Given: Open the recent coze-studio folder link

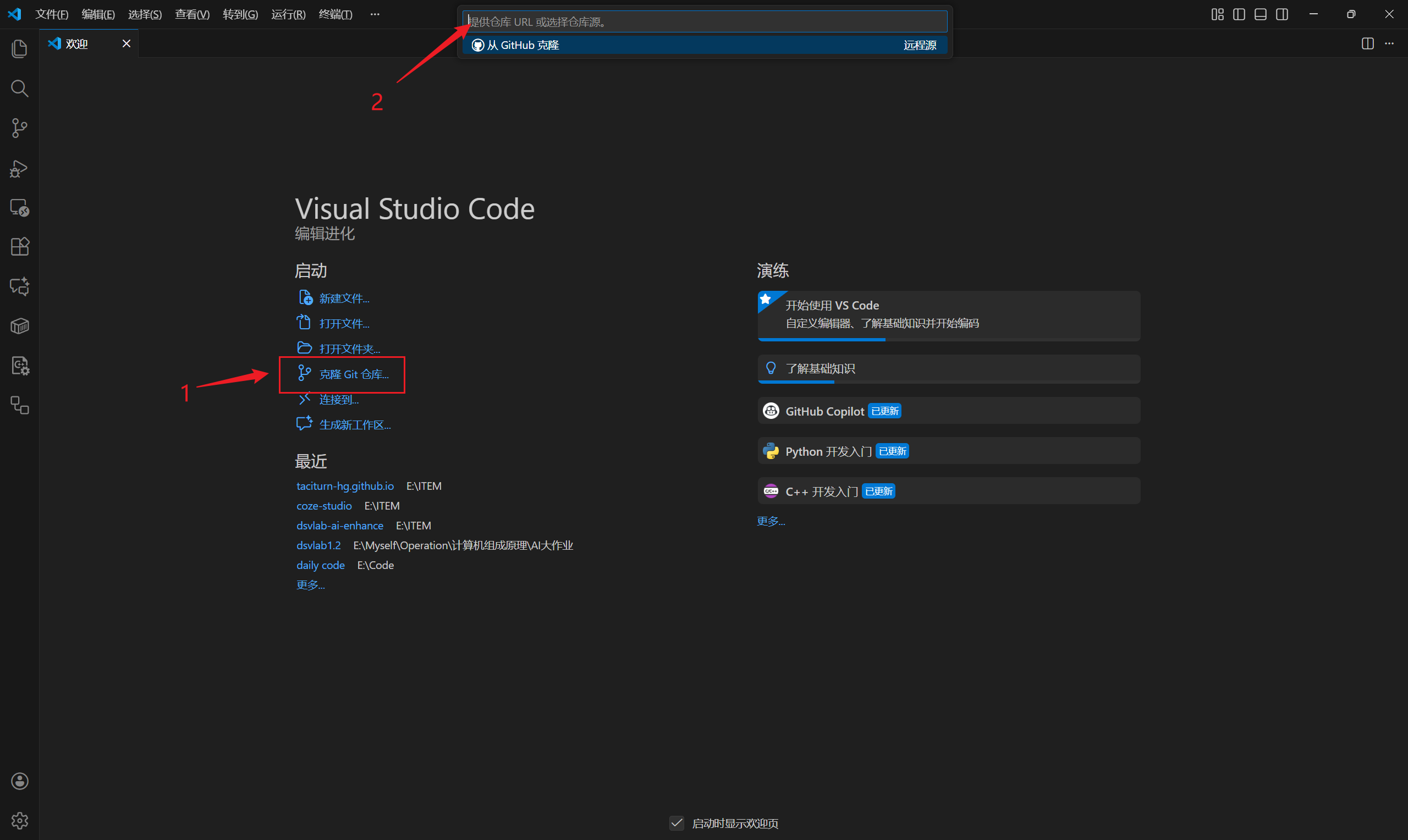Looking at the screenshot, I should point(324,505).
